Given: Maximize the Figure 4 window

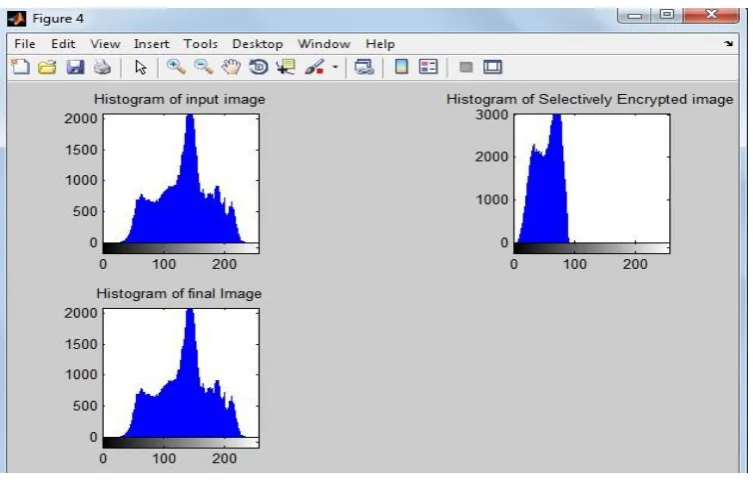Looking at the screenshot, I should 667,15.
